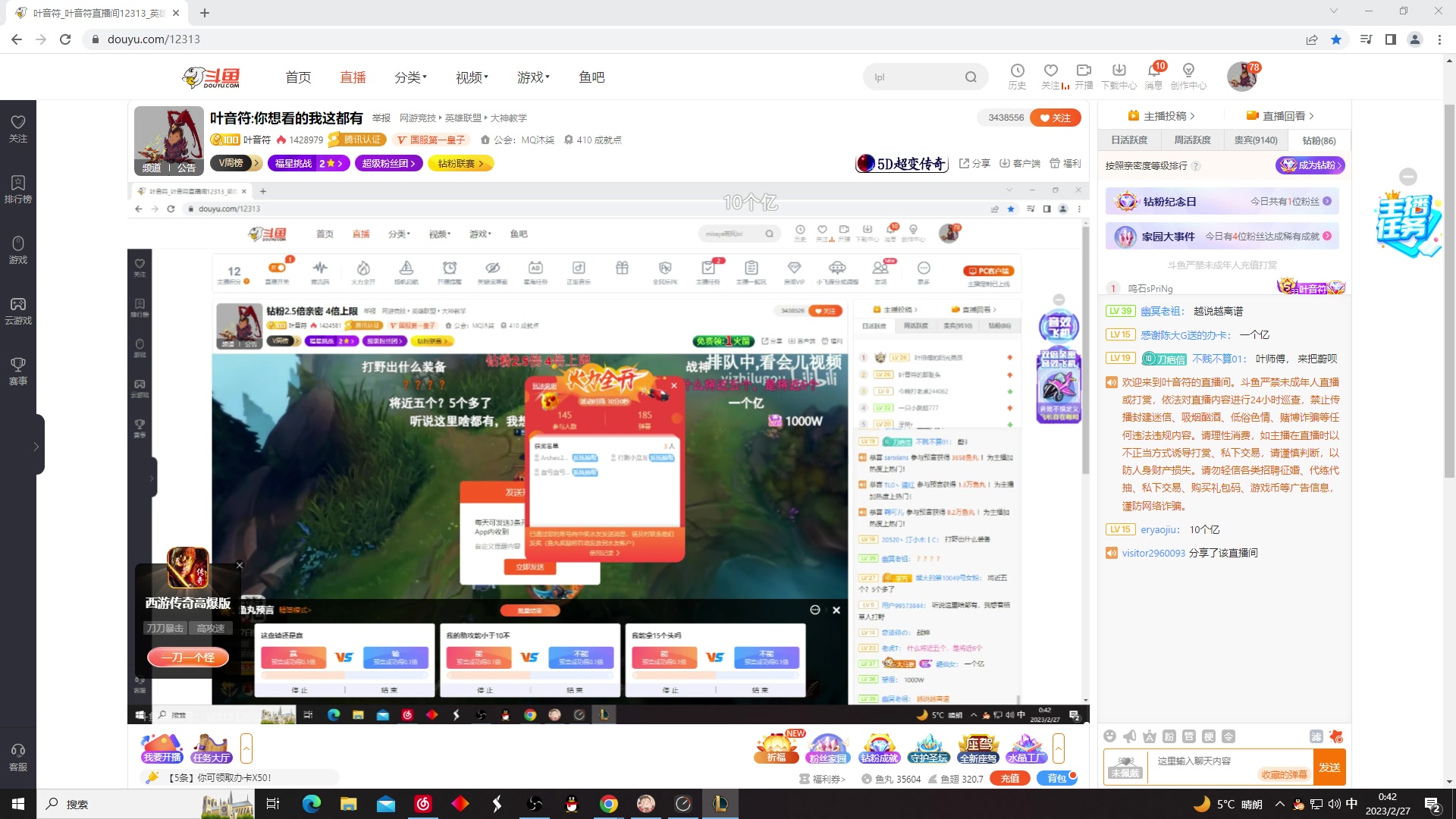The height and width of the screenshot is (819, 1456).
Task: Click the emoji smiley icon in chat toolbar
Action: (1110, 736)
